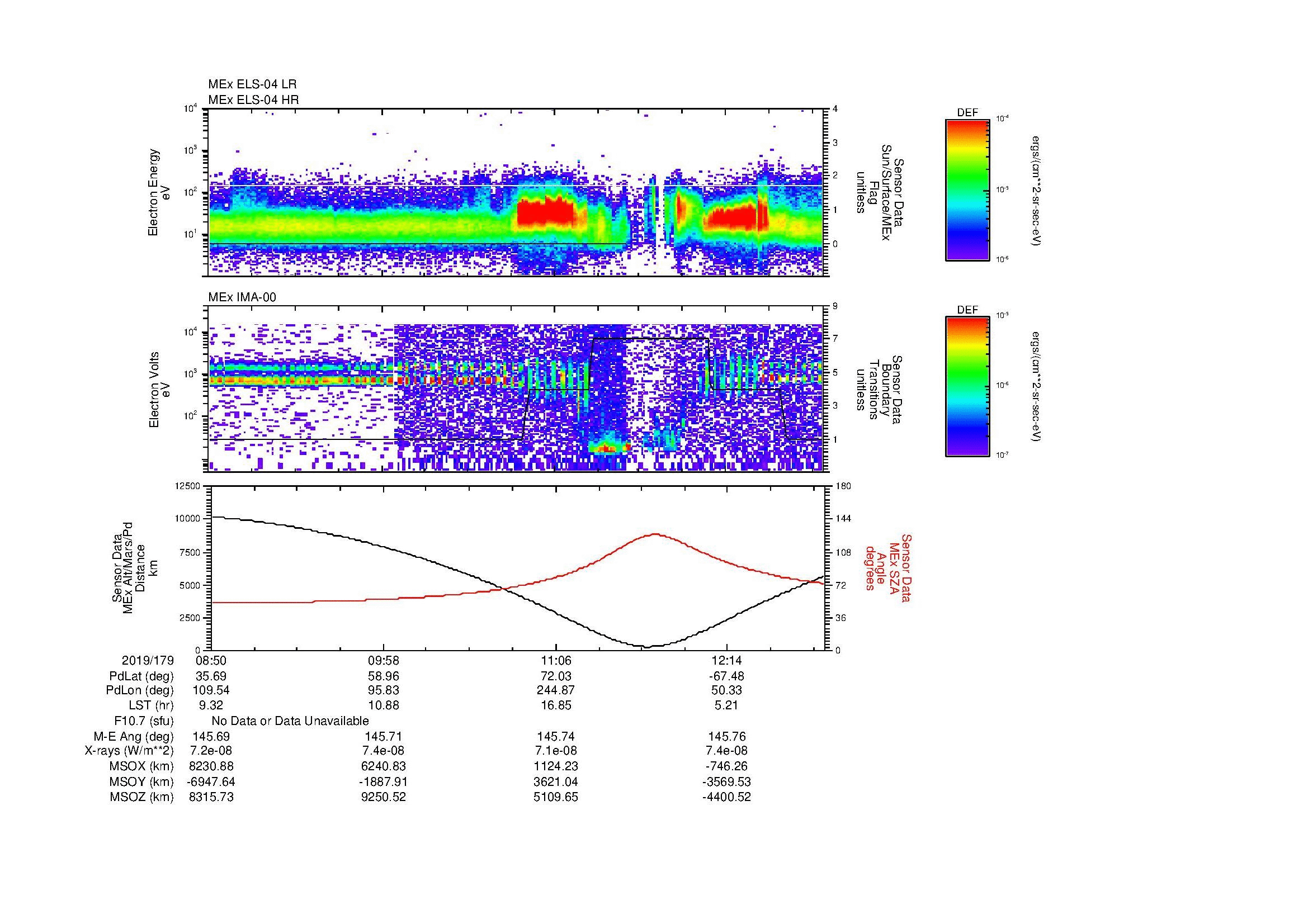This screenshot has width=1308, height=924.
Task: Click the MEx ELS-04 LR title
Action: point(252,84)
